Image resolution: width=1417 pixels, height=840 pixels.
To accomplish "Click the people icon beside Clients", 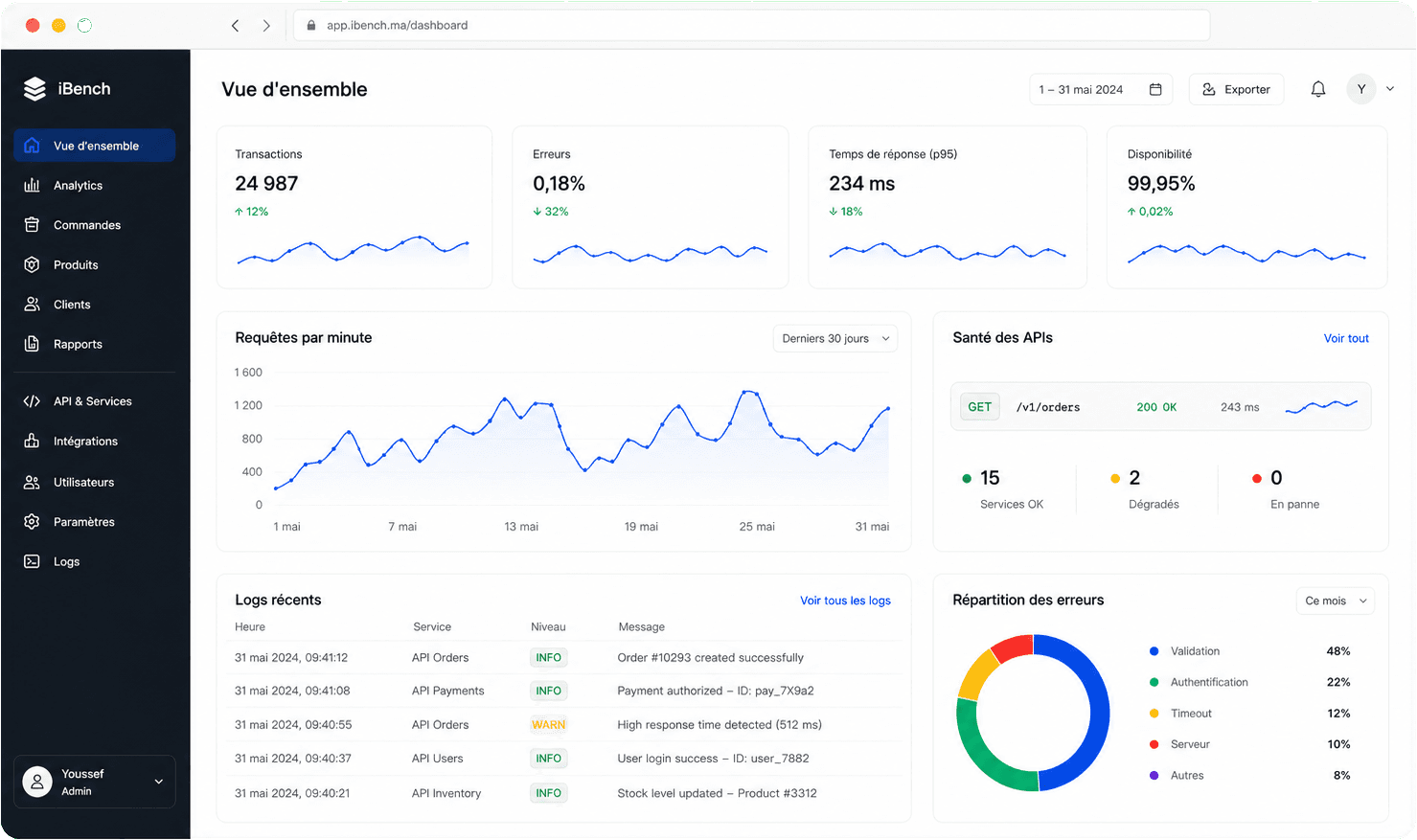I will coord(32,304).
